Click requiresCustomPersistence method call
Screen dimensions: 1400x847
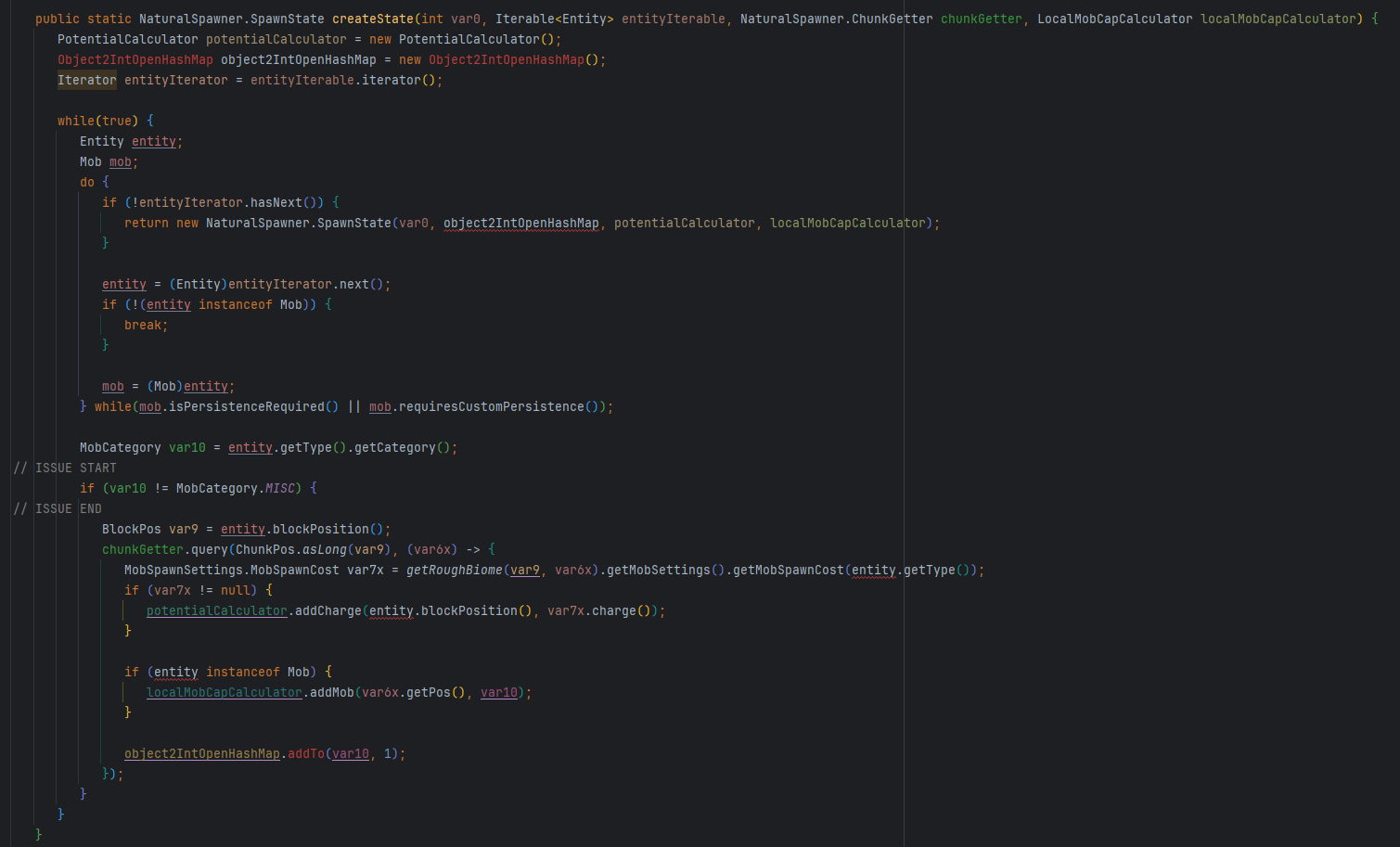492,406
